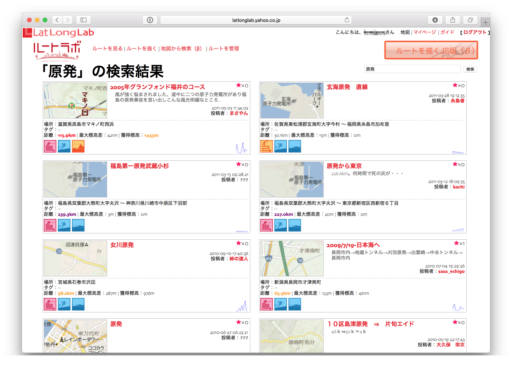Click the last blue icon on the 日本海へ card
This screenshot has height=384, width=512.
coord(295,304)
